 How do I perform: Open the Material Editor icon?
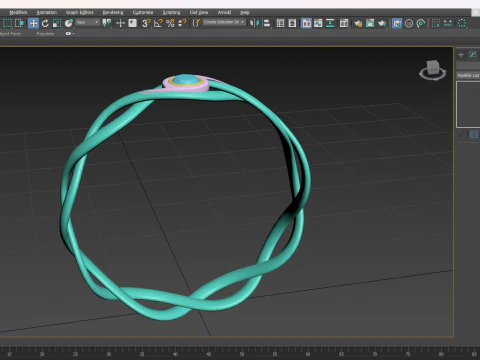tap(344, 23)
